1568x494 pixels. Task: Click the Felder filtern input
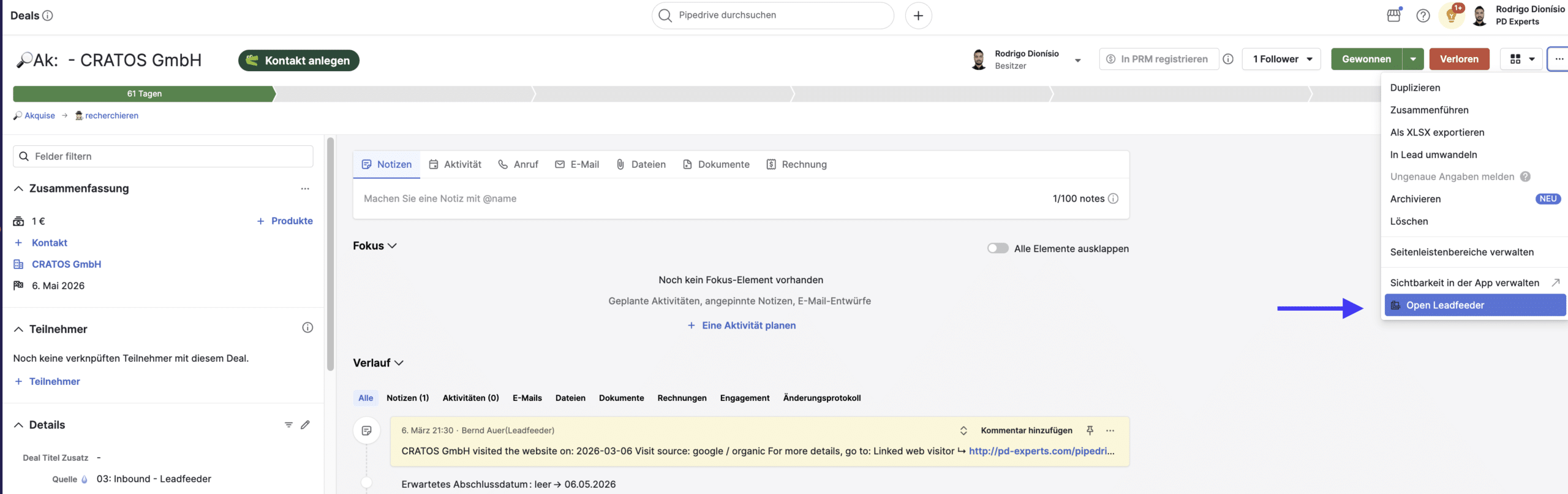(x=163, y=156)
